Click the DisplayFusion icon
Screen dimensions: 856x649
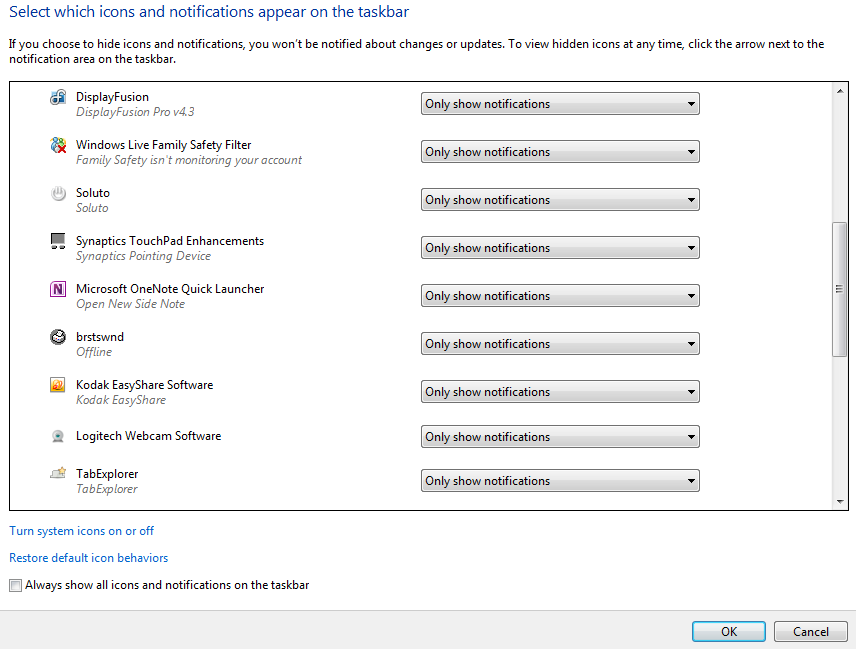pos(58,97)
